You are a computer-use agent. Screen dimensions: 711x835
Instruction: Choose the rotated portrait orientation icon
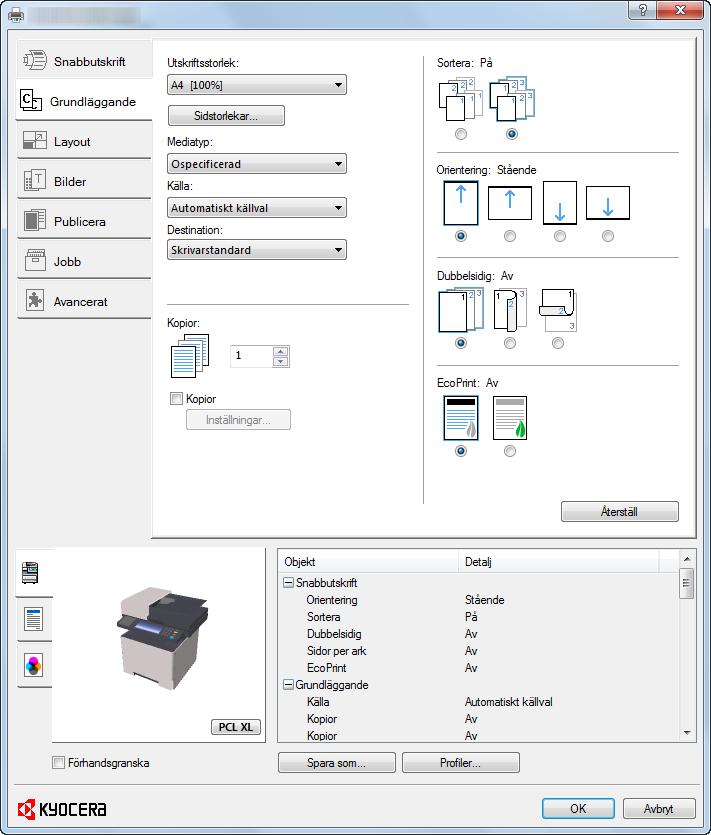point(560,203)
